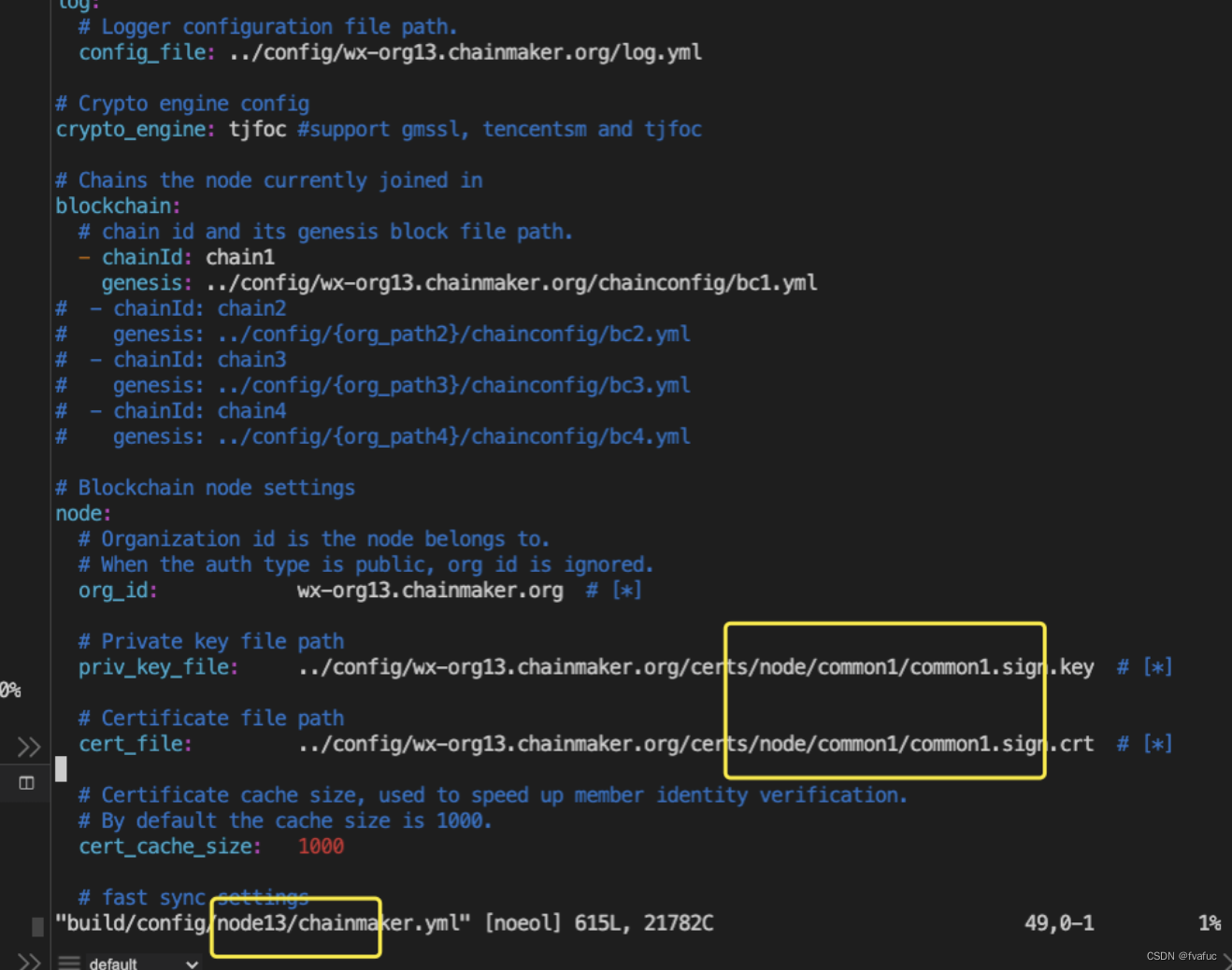Click the '# Crypto engine config' comment
The width and height of the screenshot is (1232, 970).
pos(182,104)
